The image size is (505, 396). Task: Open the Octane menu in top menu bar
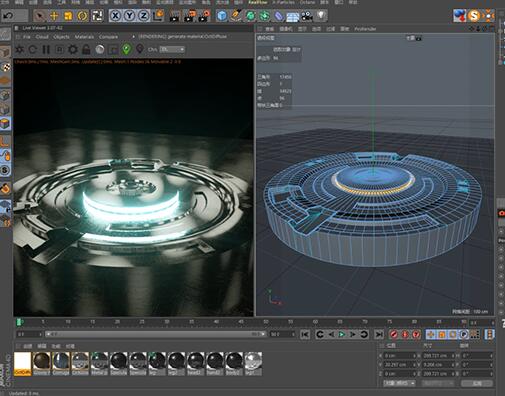click(307, 2)
